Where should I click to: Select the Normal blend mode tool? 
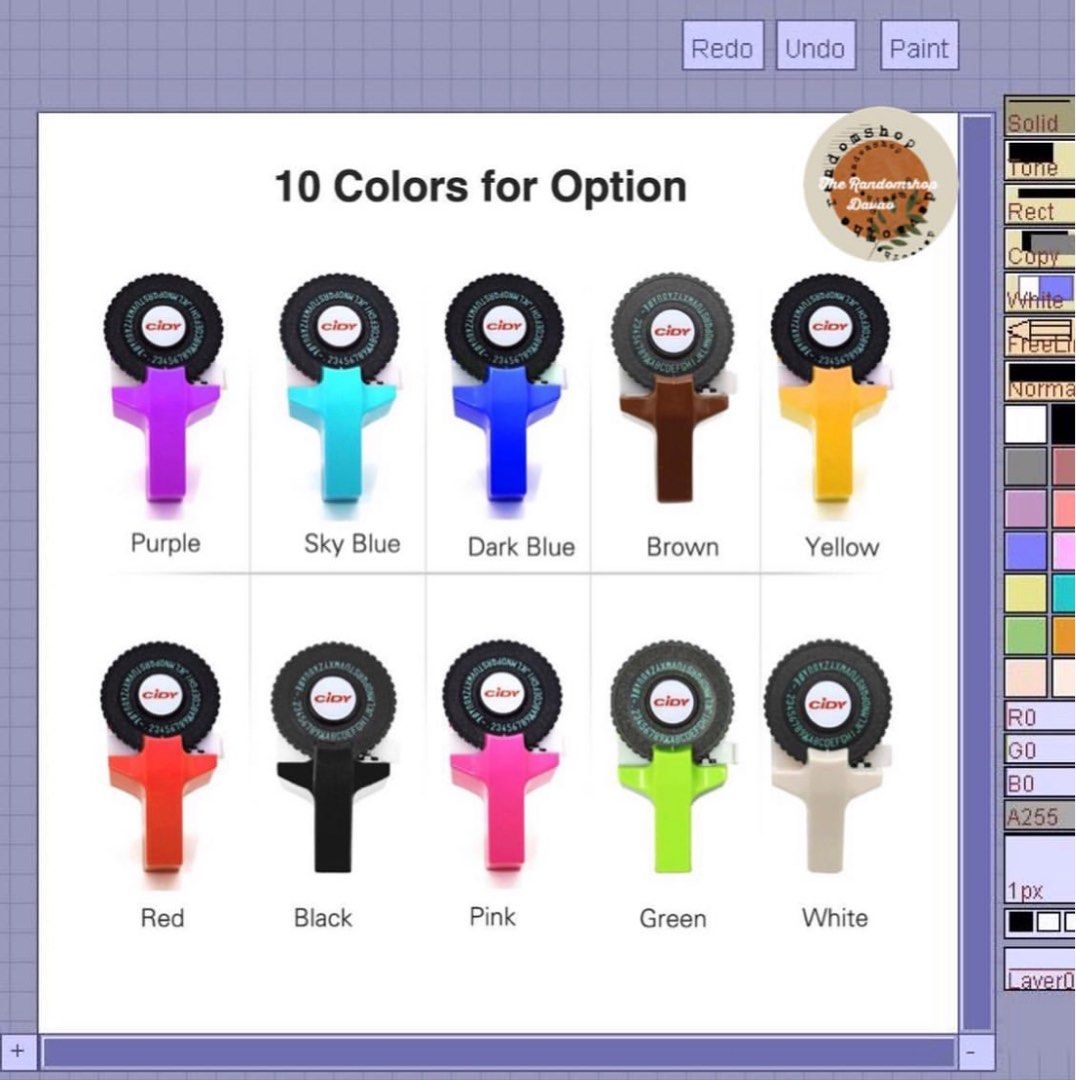click(1040, 381)
